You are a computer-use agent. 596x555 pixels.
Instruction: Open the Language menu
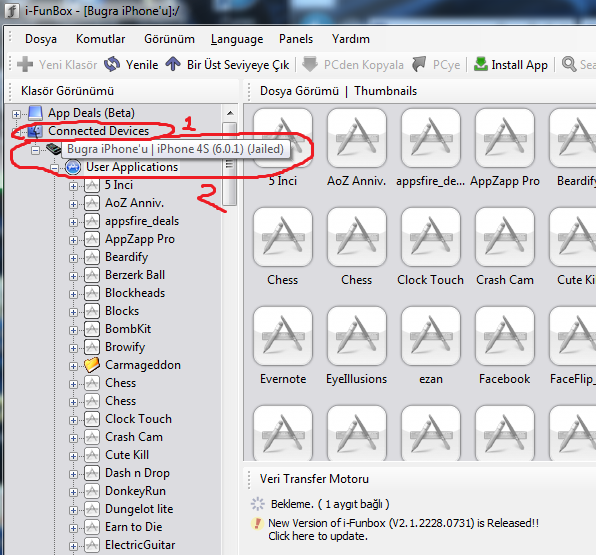pyautogui.click(x=237, y=39)
